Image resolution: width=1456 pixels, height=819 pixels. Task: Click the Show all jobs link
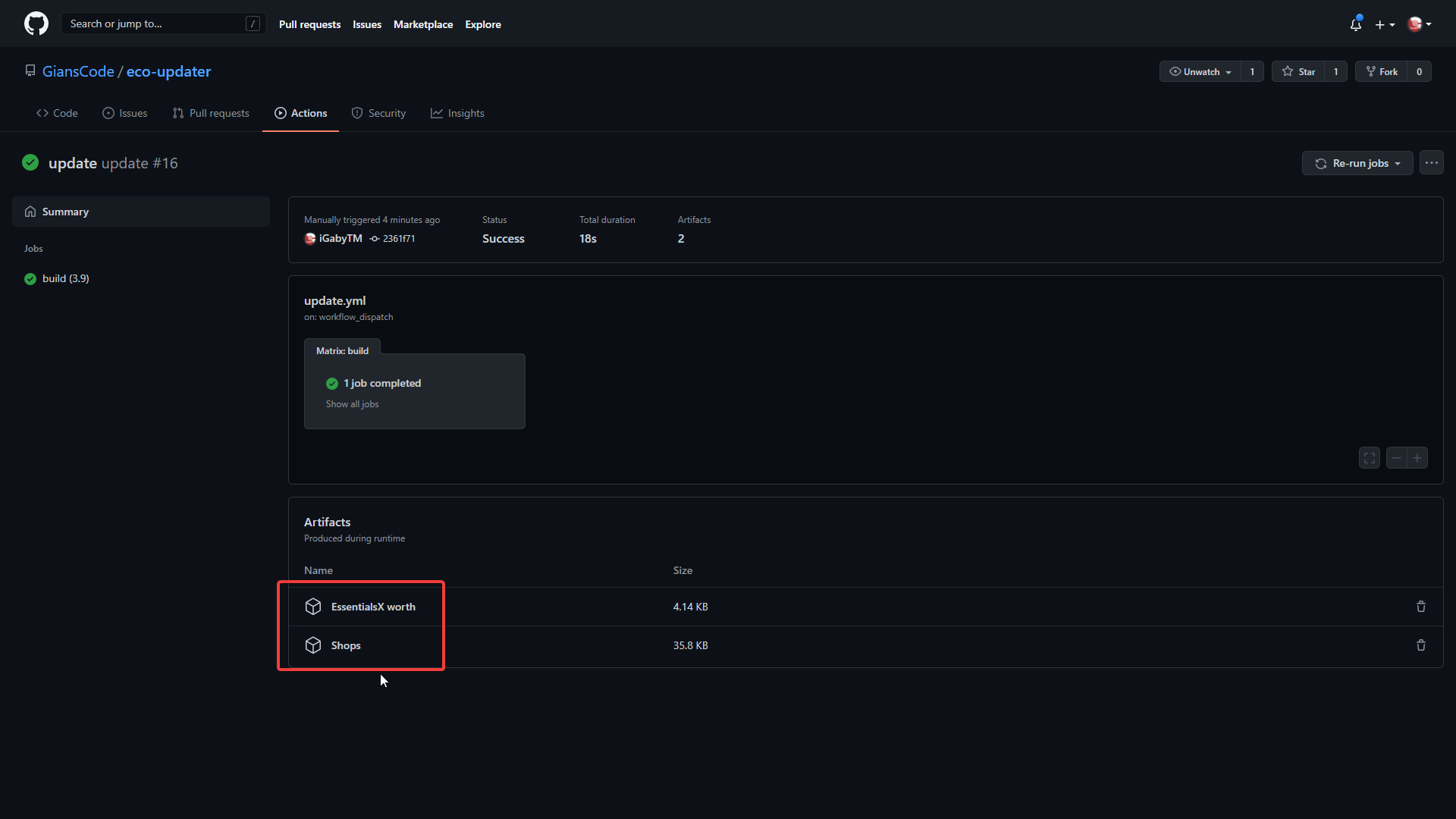[352, 404]
